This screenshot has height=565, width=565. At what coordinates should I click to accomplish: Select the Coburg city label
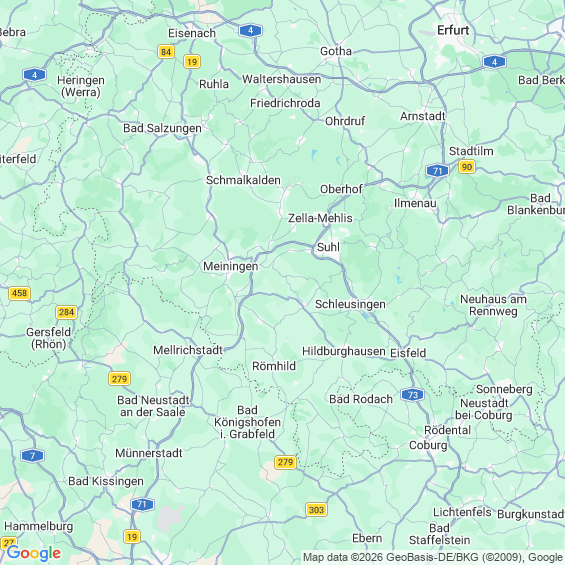(428, 445)
